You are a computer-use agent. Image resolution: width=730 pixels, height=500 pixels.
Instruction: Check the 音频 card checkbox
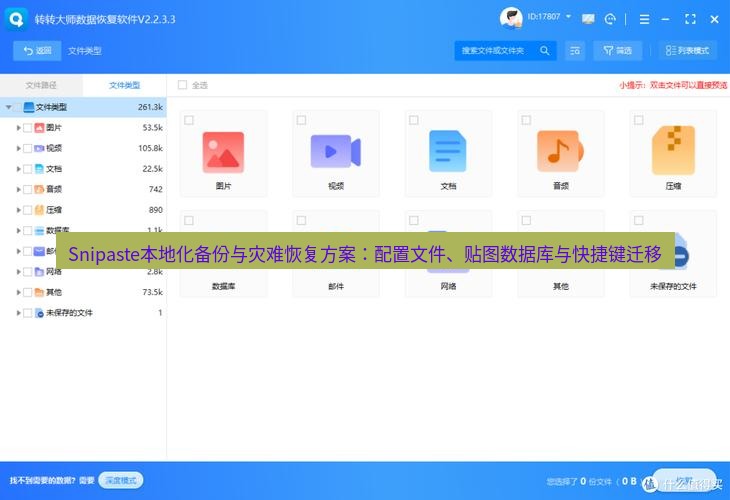[526, 120]
